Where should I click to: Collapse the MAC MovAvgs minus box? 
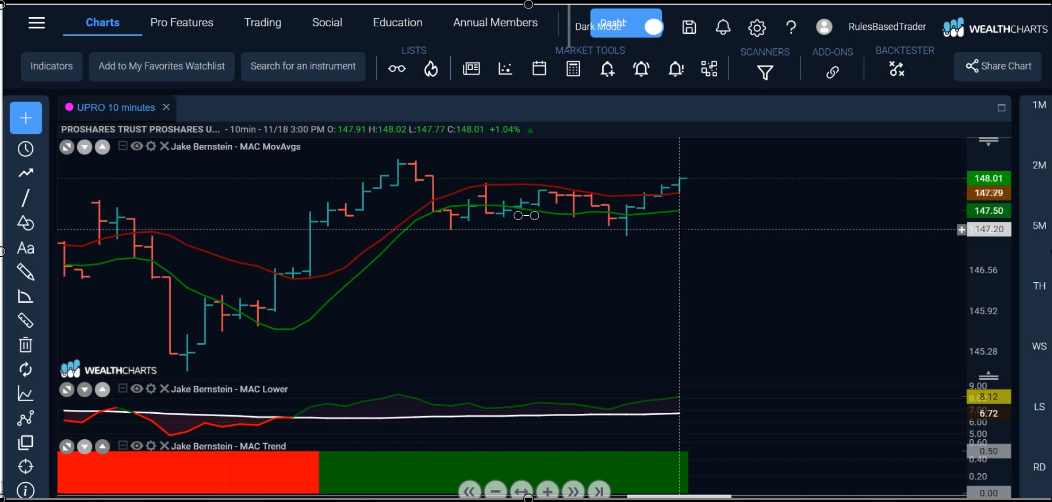(x=123, y=146)
